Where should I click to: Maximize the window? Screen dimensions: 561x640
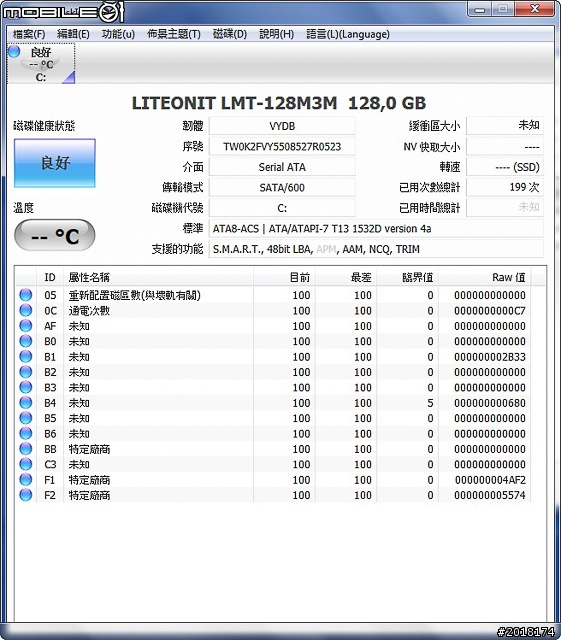[503, 9]
